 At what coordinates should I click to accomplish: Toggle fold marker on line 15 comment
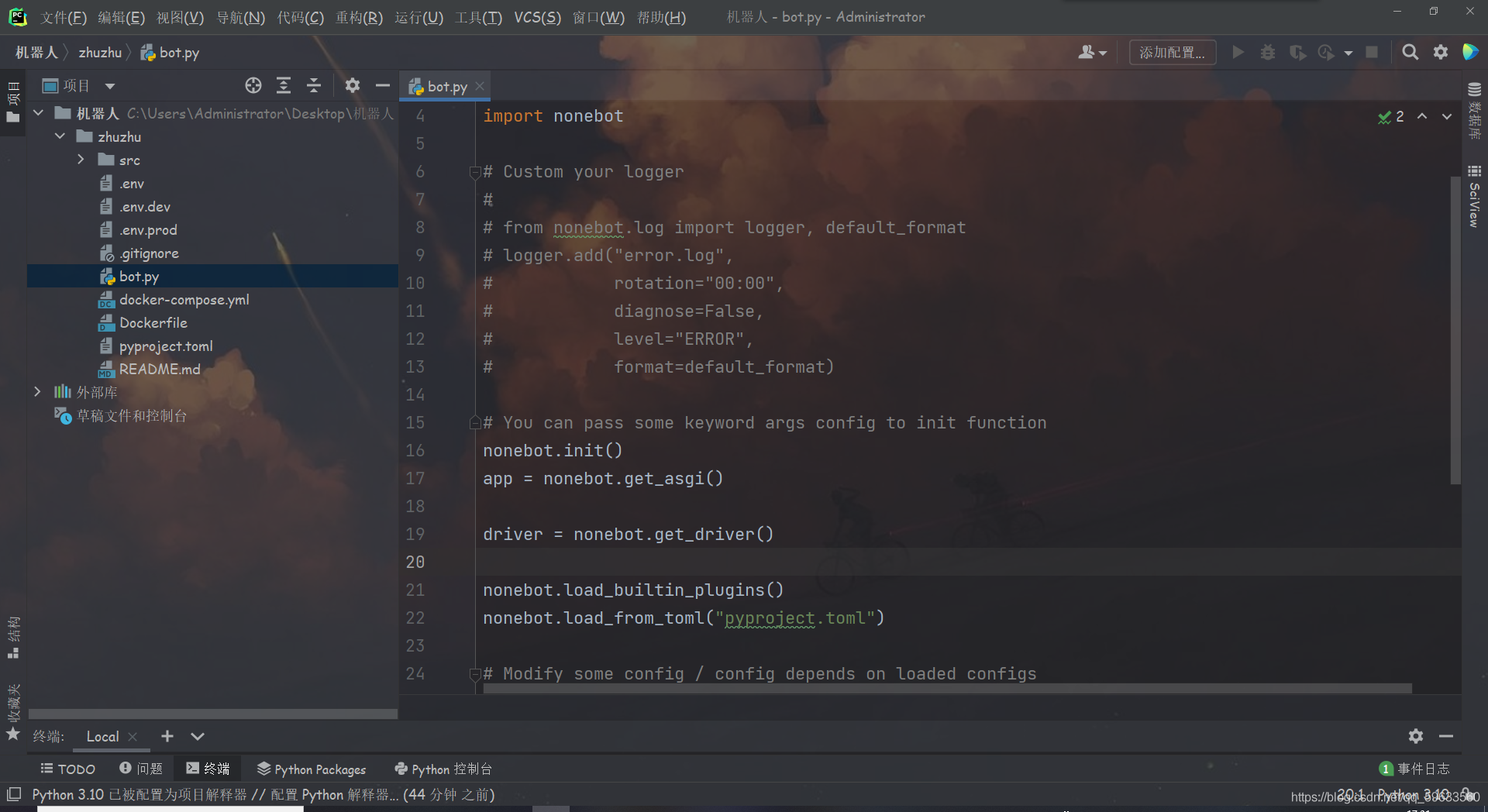click(x=475, y=423)
